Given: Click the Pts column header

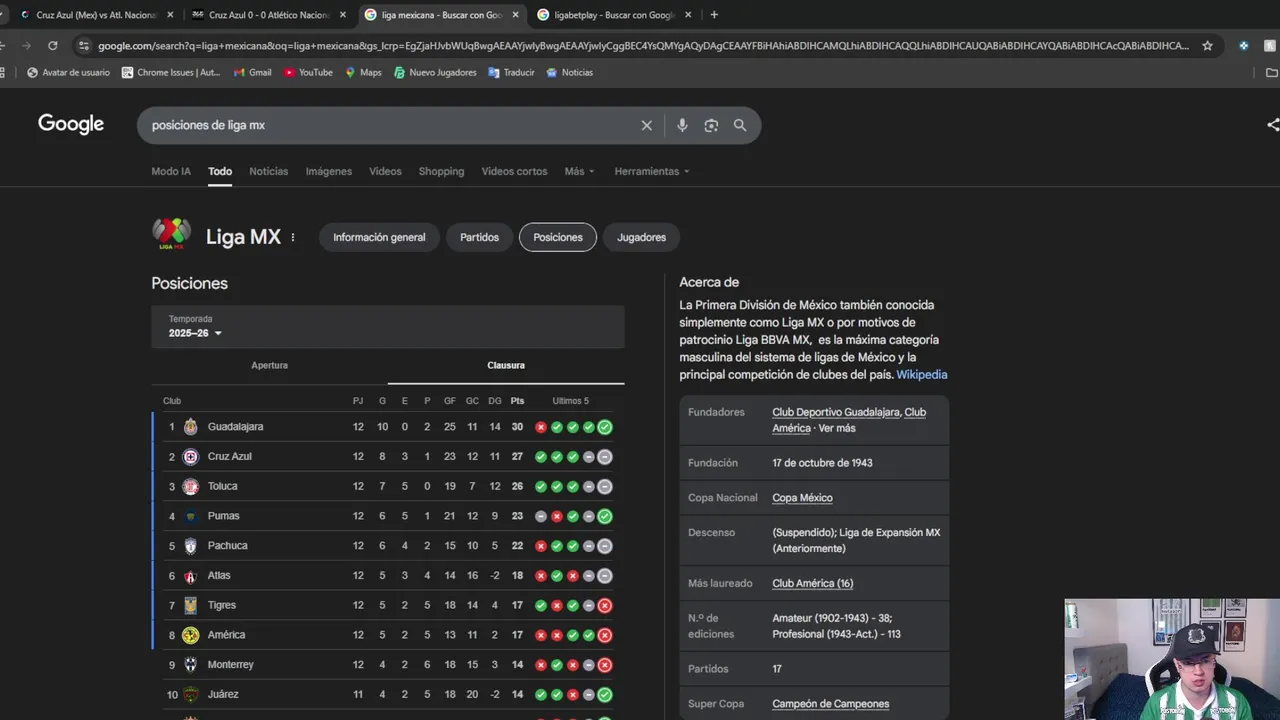Looking at the screenshot, I should point(517,401).
